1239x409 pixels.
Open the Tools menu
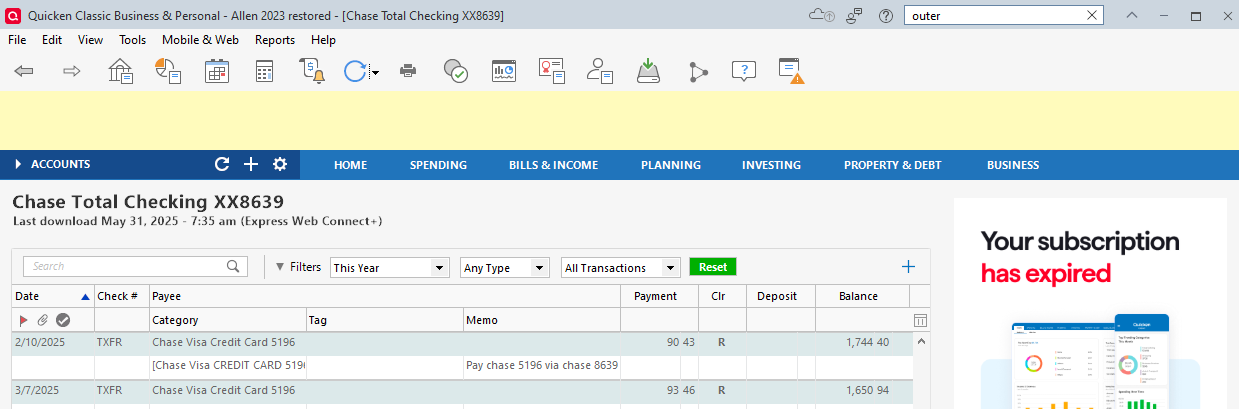pos(132,40)
